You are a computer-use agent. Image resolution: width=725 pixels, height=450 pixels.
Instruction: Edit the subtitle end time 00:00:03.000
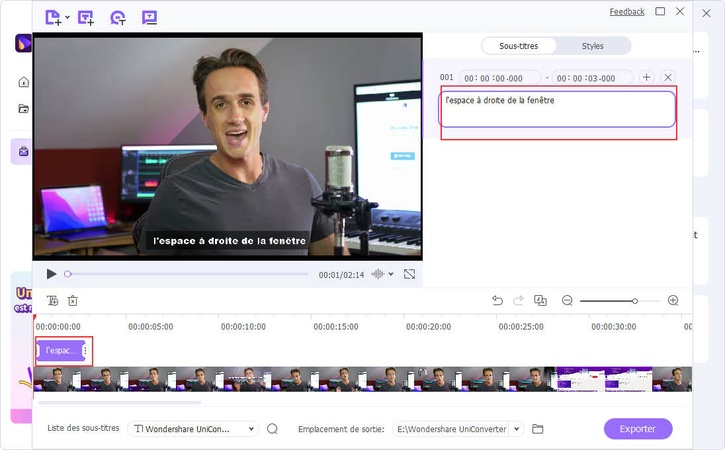point(592,78)
